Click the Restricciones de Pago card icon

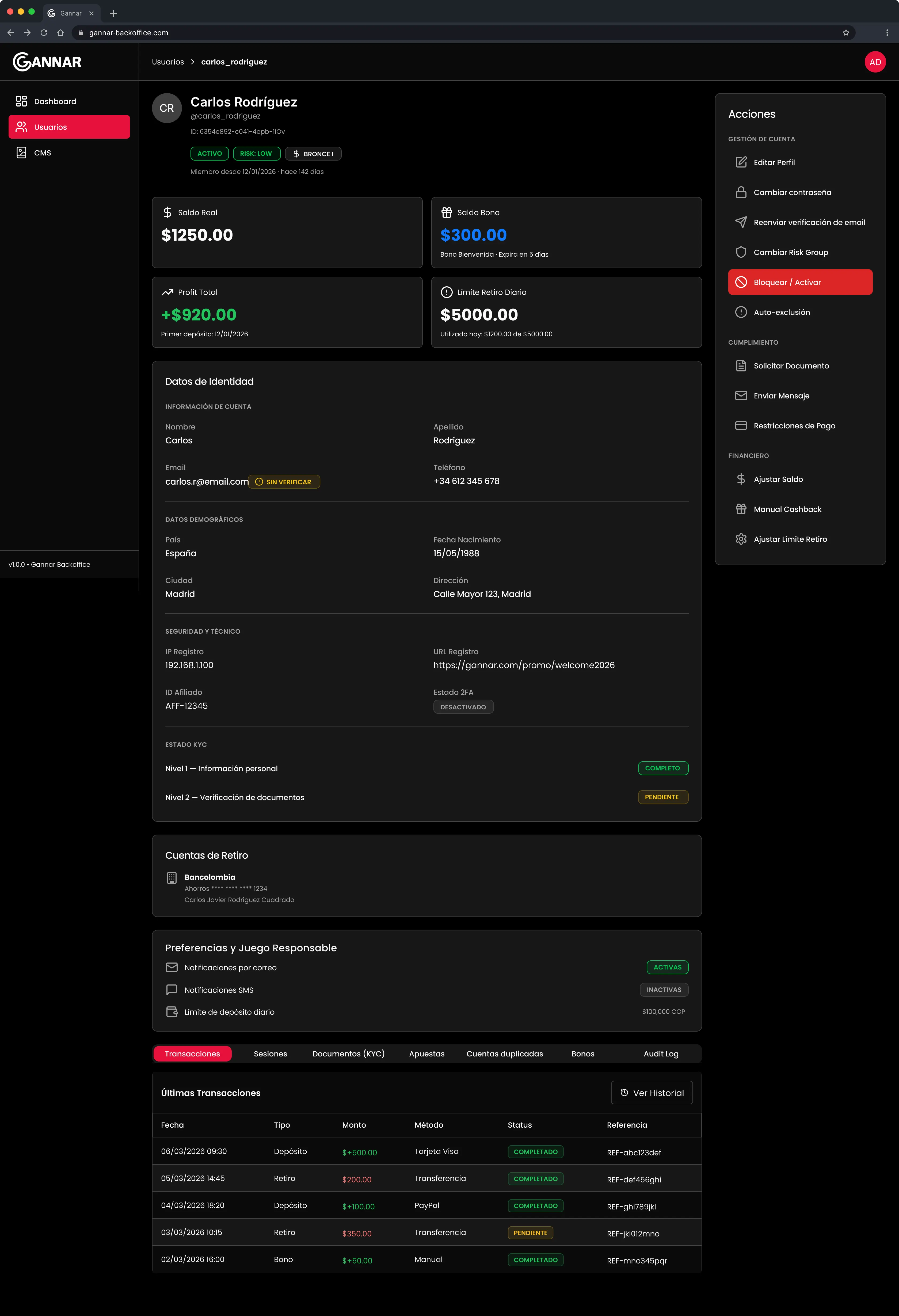point(741,426)
